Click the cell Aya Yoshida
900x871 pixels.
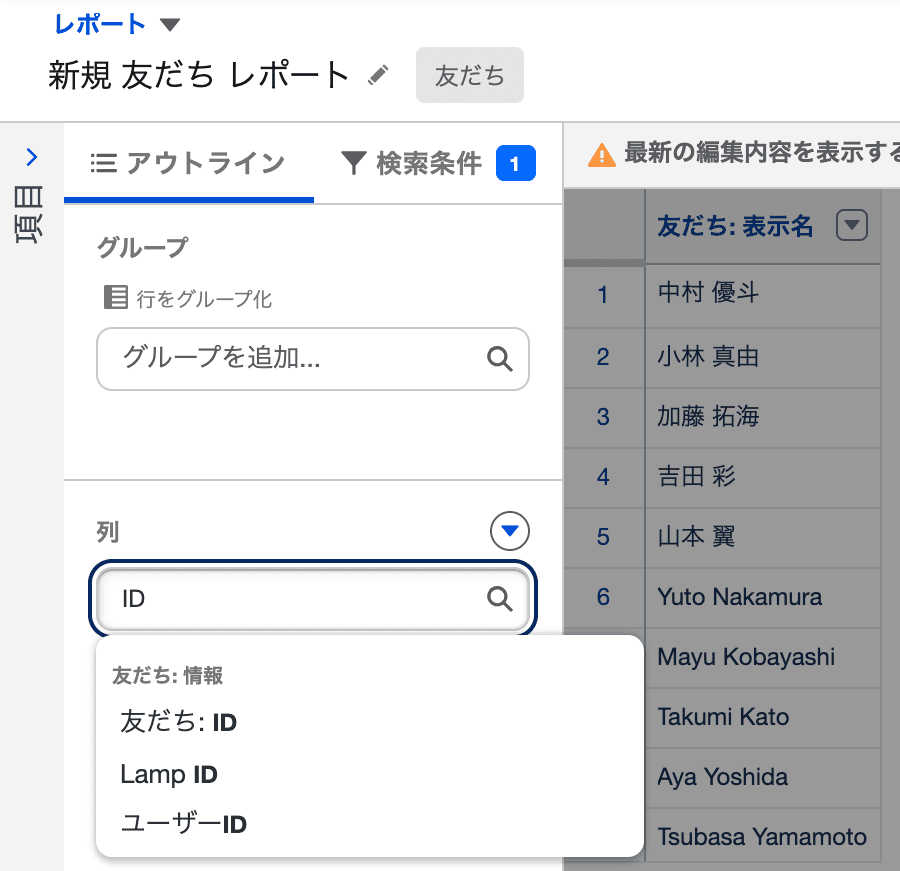click(x=763, y=777)
